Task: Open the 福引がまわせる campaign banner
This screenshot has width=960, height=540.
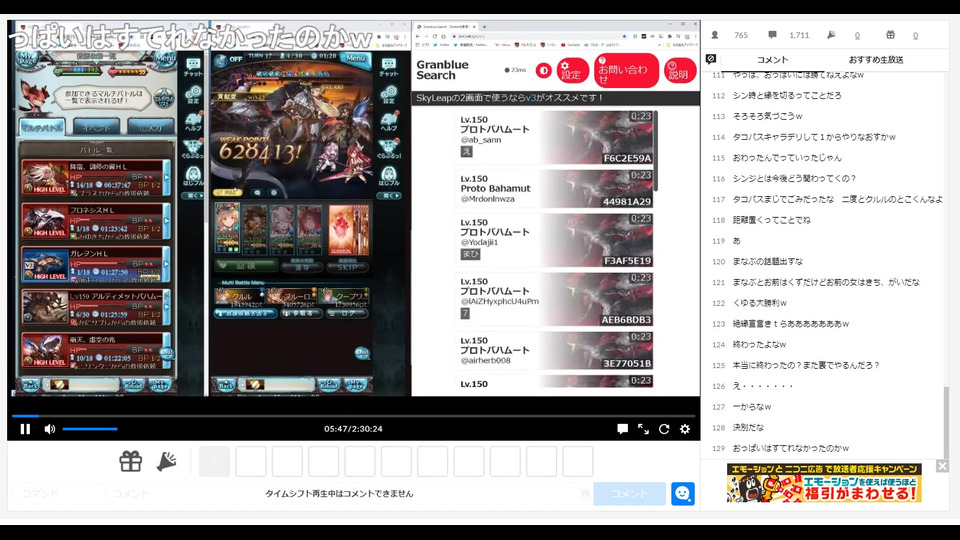Action: 824,483
